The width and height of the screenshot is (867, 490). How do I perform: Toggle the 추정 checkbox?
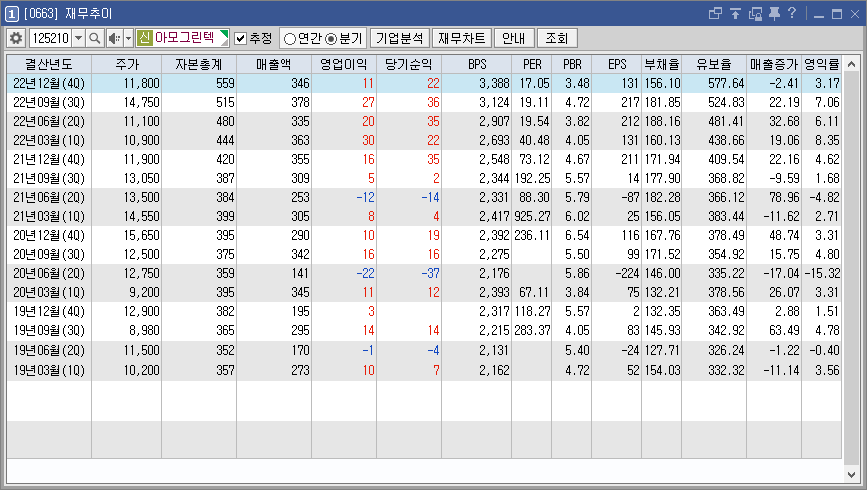tap(241, 38)
